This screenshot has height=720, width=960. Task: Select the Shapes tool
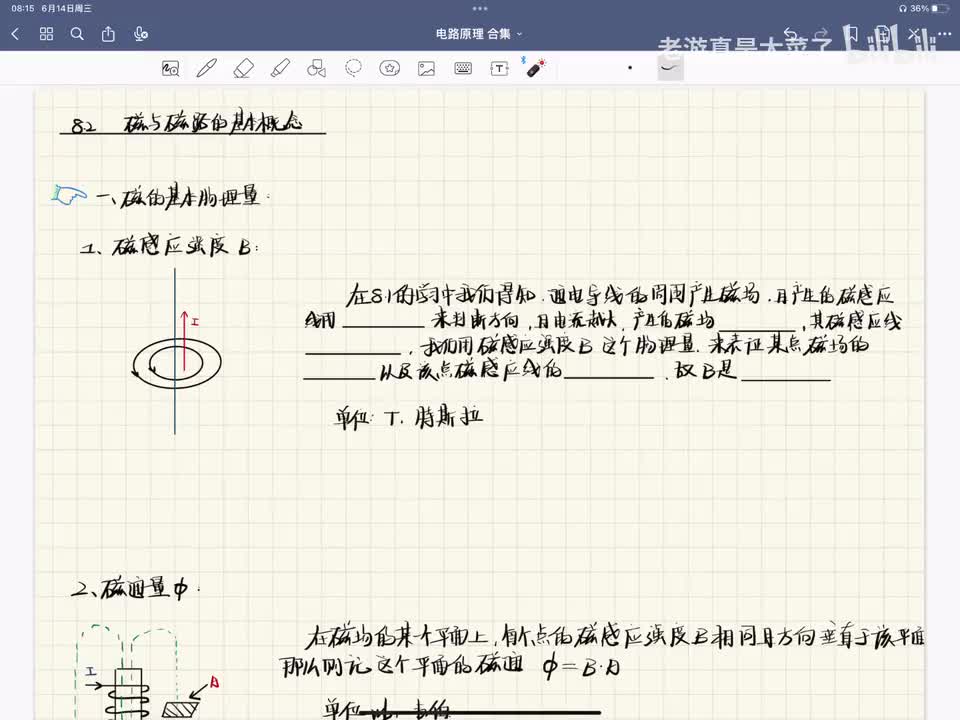[317, 68]
